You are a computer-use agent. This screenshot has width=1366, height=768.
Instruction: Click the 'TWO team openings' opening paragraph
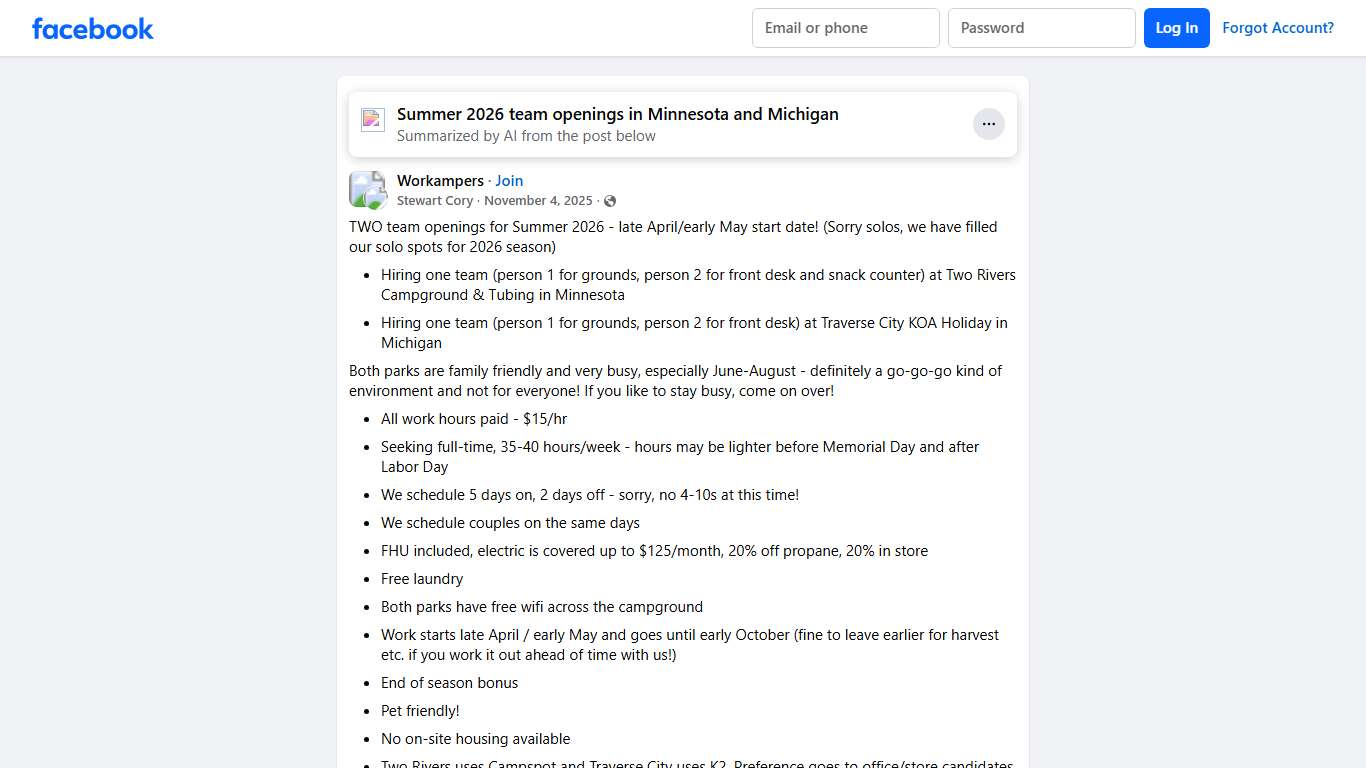[672, 237]
